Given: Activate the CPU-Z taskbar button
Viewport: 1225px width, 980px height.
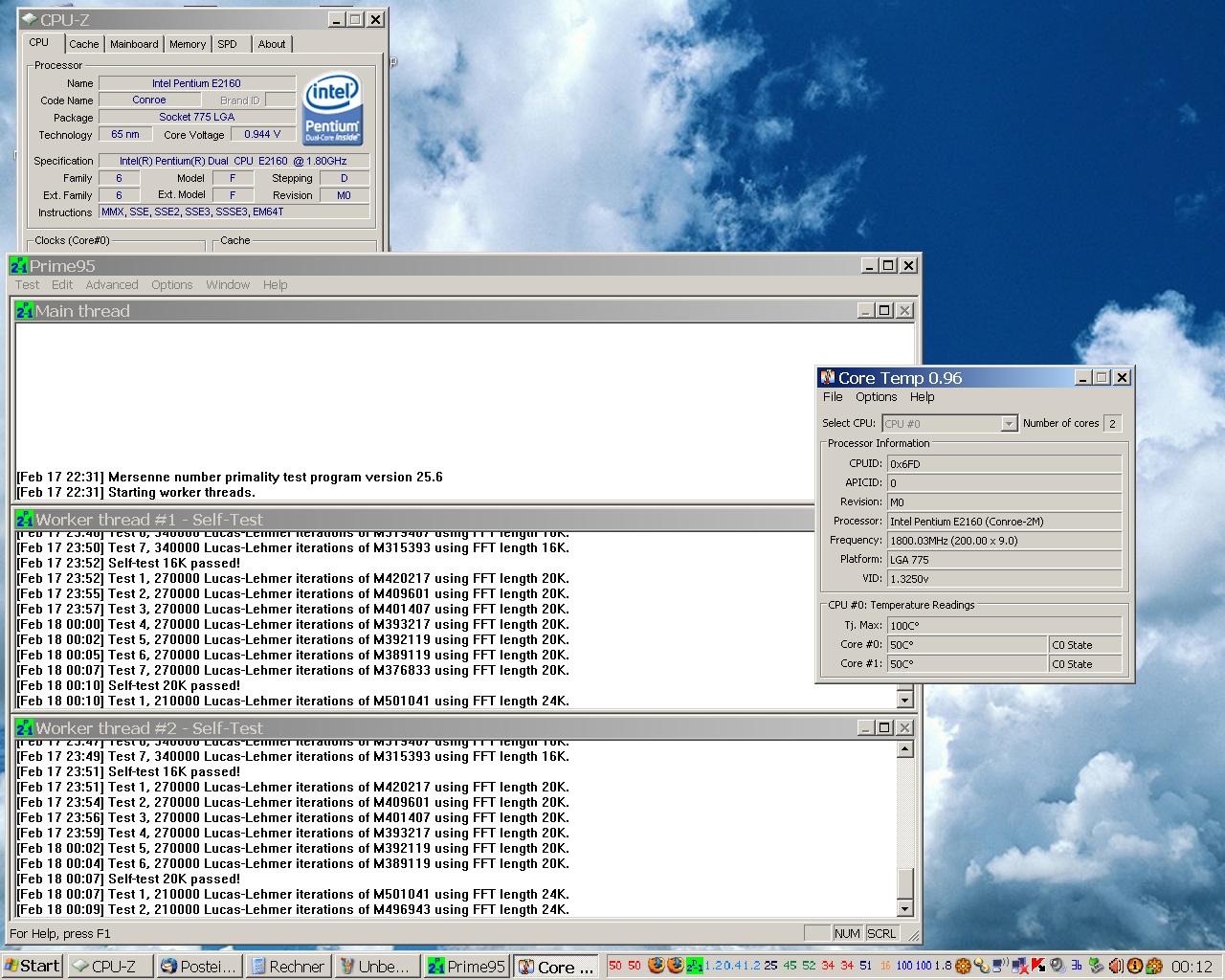Looking at the screenshot, I should click(110, 966).
